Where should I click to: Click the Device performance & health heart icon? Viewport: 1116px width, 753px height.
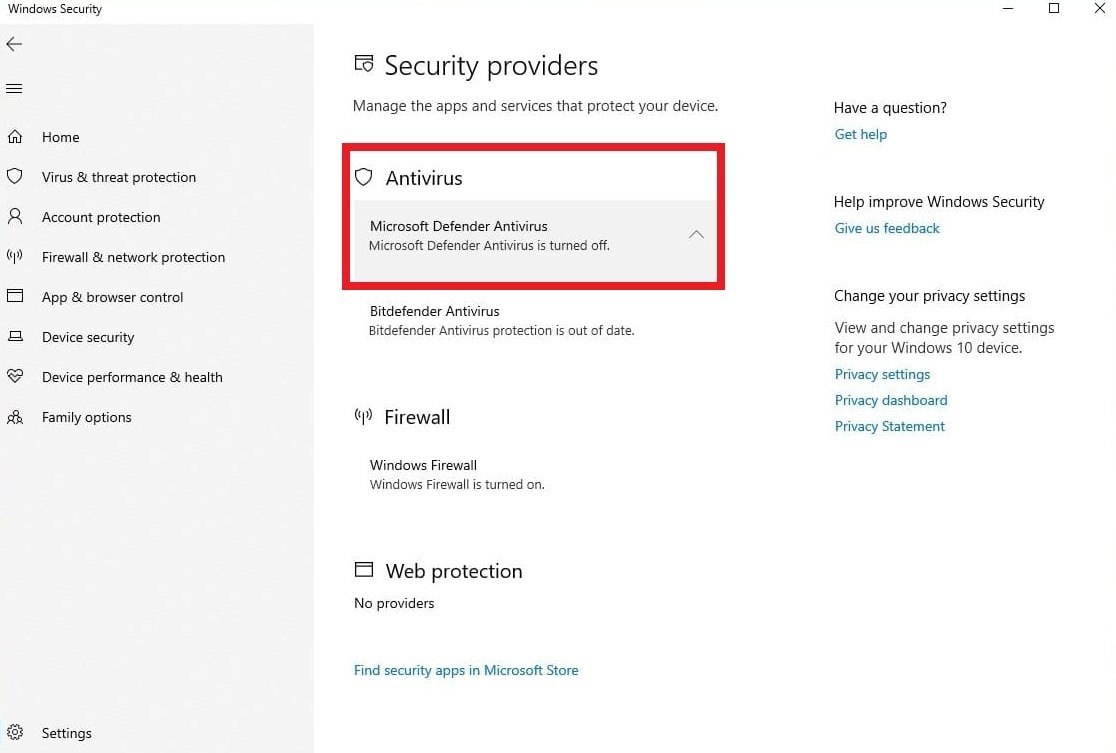[x=15, y=377]
